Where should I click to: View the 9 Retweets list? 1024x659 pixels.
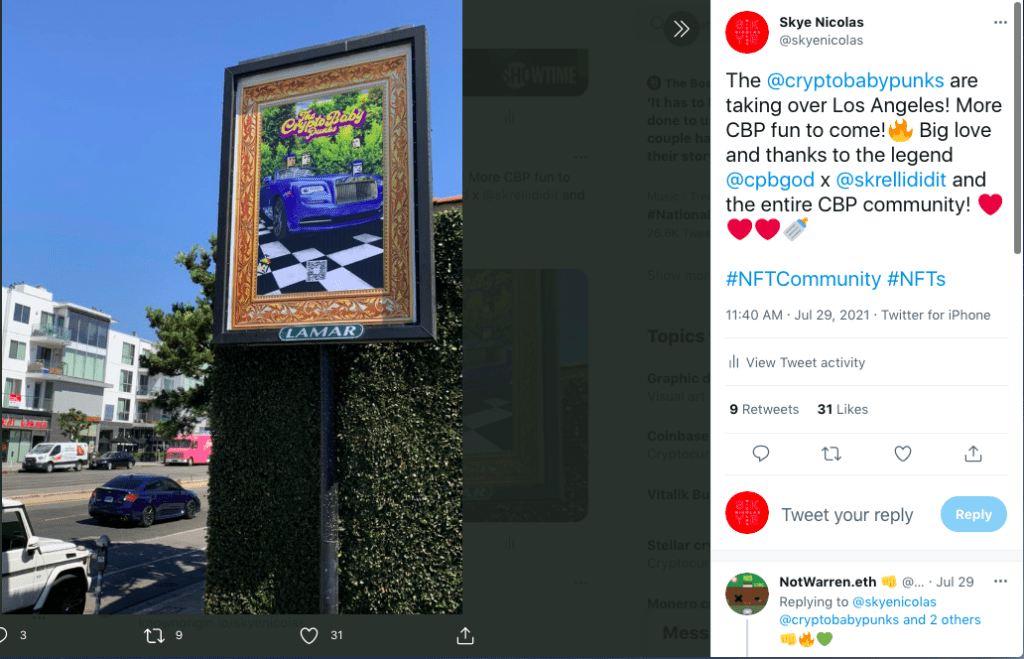(x=764, y=410)
